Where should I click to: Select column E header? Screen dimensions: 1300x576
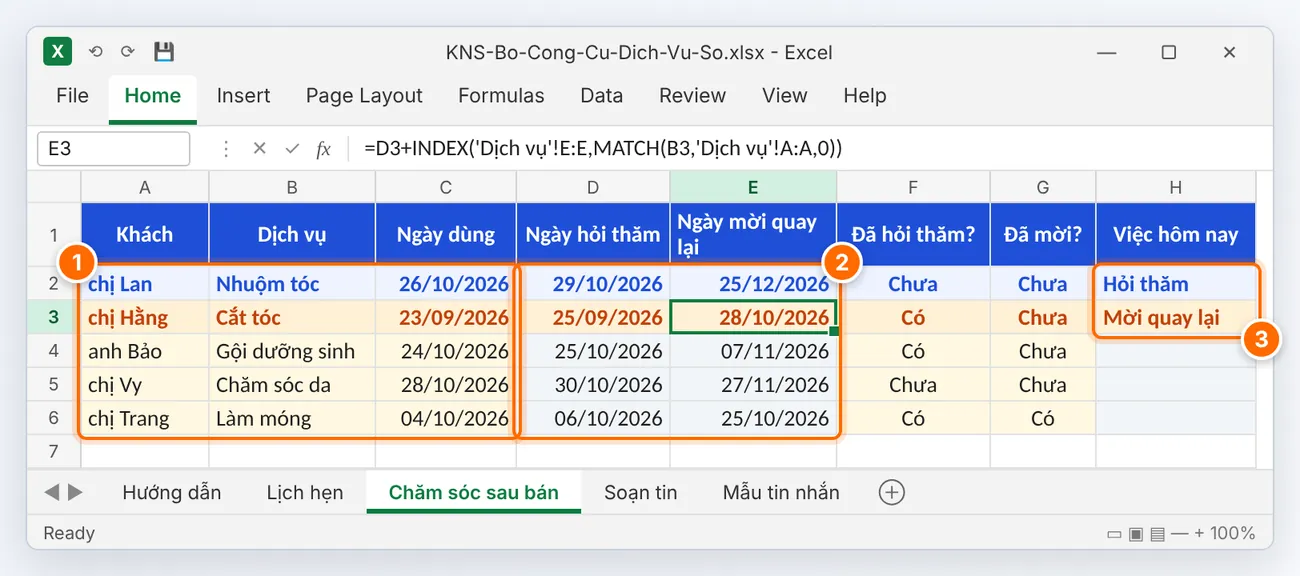[753, 187]
